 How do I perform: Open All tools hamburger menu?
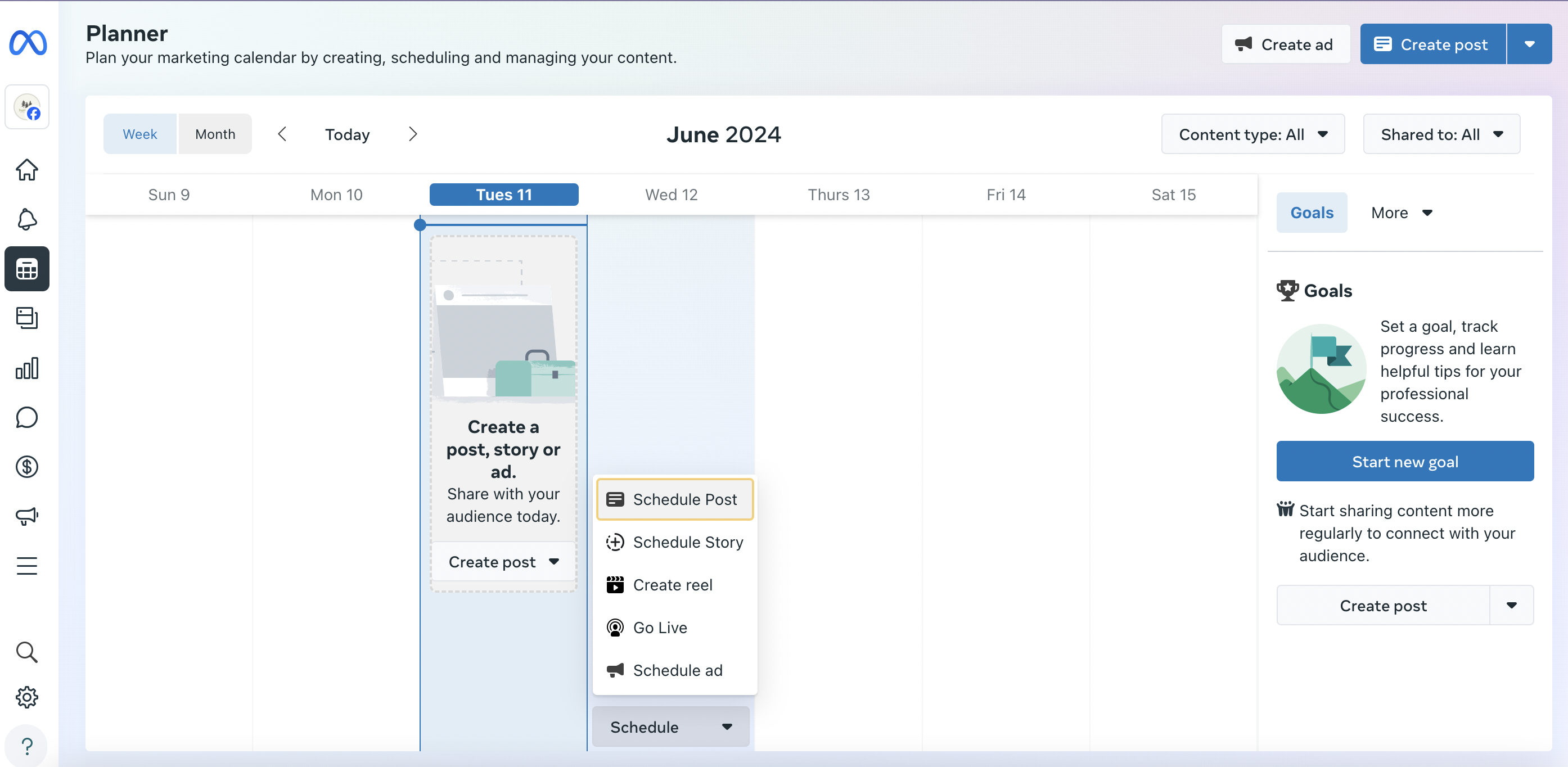click(27, 566)
